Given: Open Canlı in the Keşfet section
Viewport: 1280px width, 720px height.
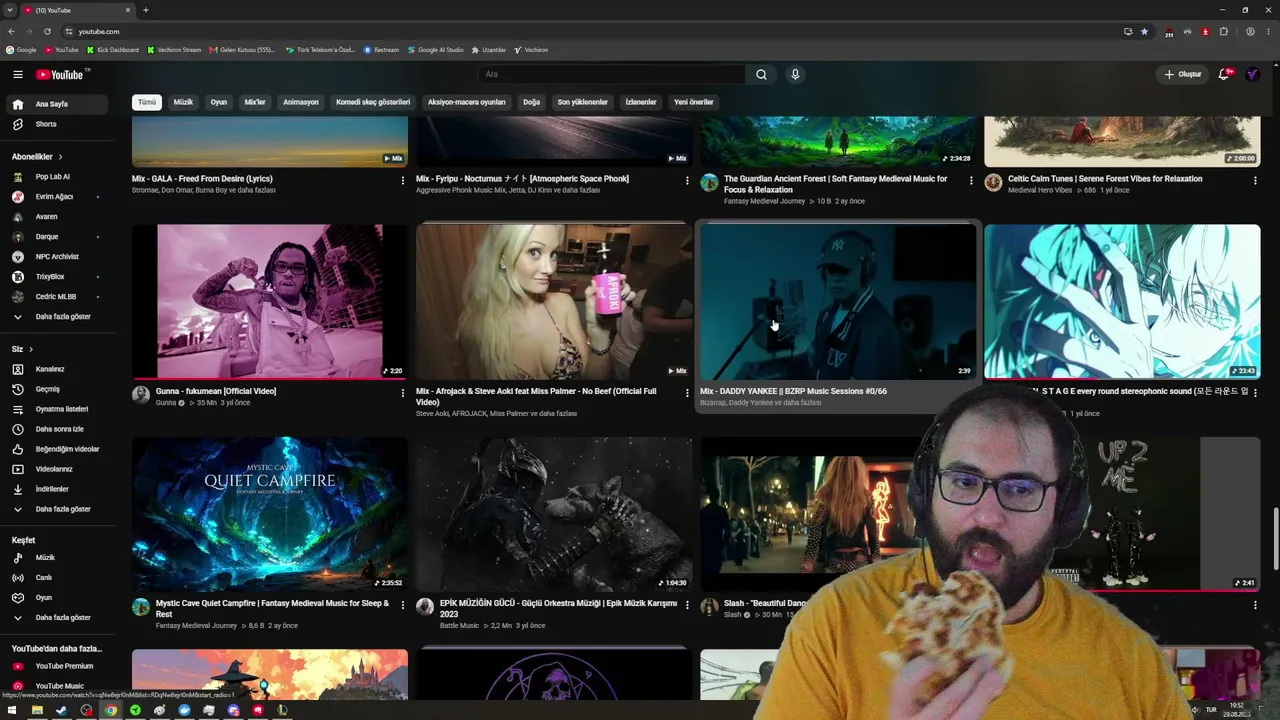Looking at the screenshot, I should [55, 577].
